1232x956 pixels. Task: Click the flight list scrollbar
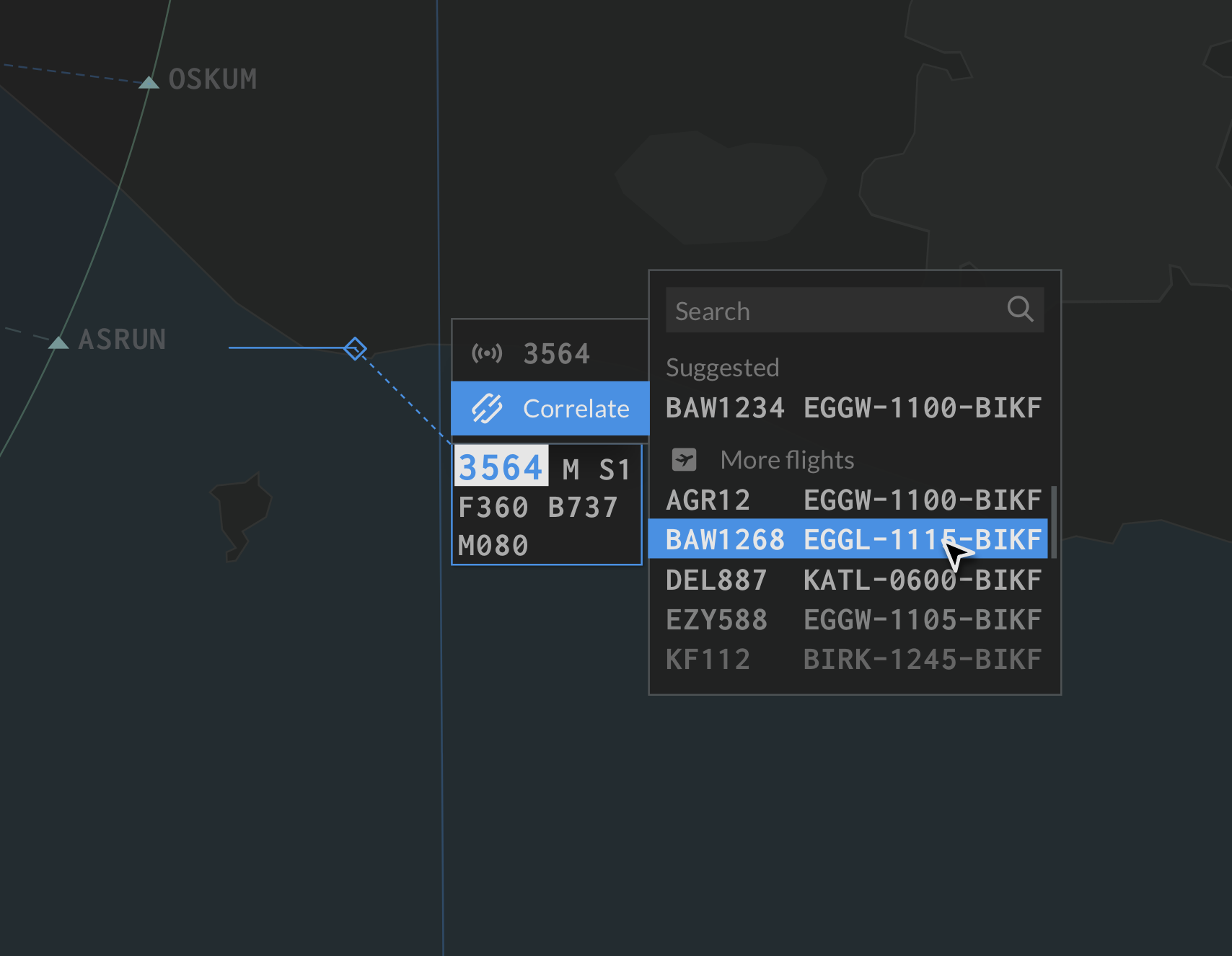(1054, 522)
